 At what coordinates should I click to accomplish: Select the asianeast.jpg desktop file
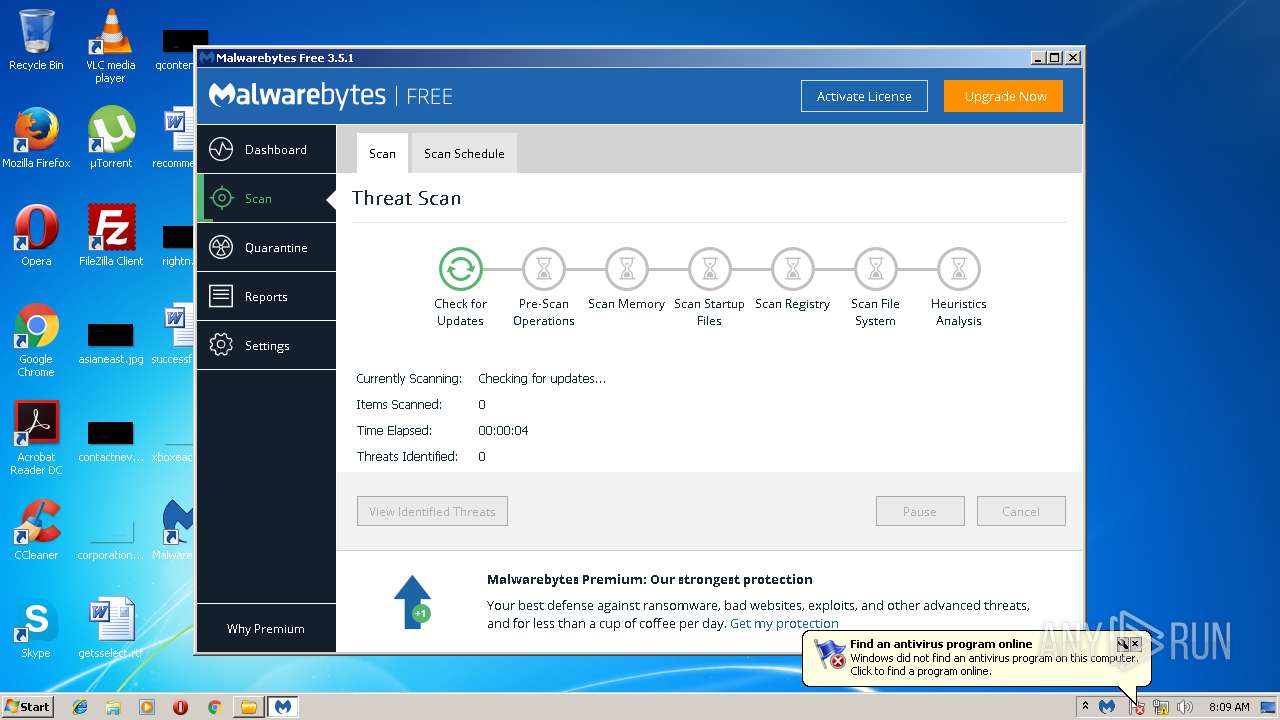coord(111,344)
